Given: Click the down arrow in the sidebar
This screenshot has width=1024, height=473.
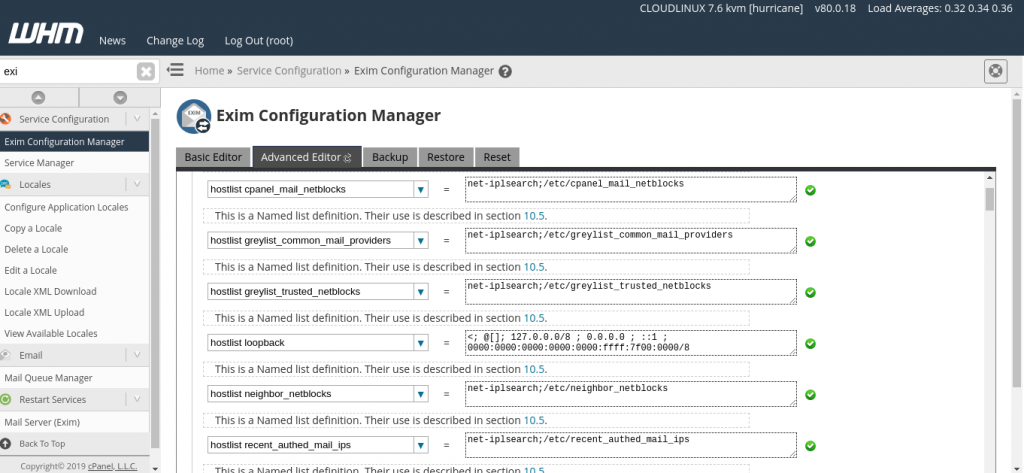Looking at the screenshot, I should coord(120,97).
